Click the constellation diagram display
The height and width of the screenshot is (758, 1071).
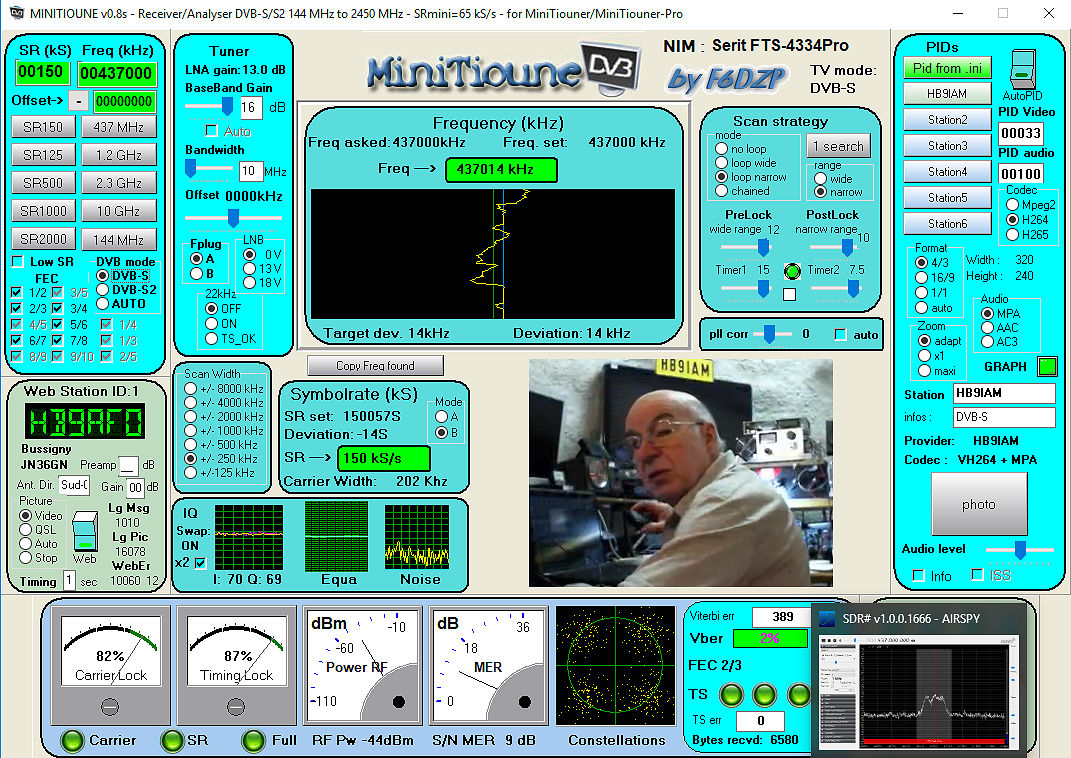pos(615,667)
